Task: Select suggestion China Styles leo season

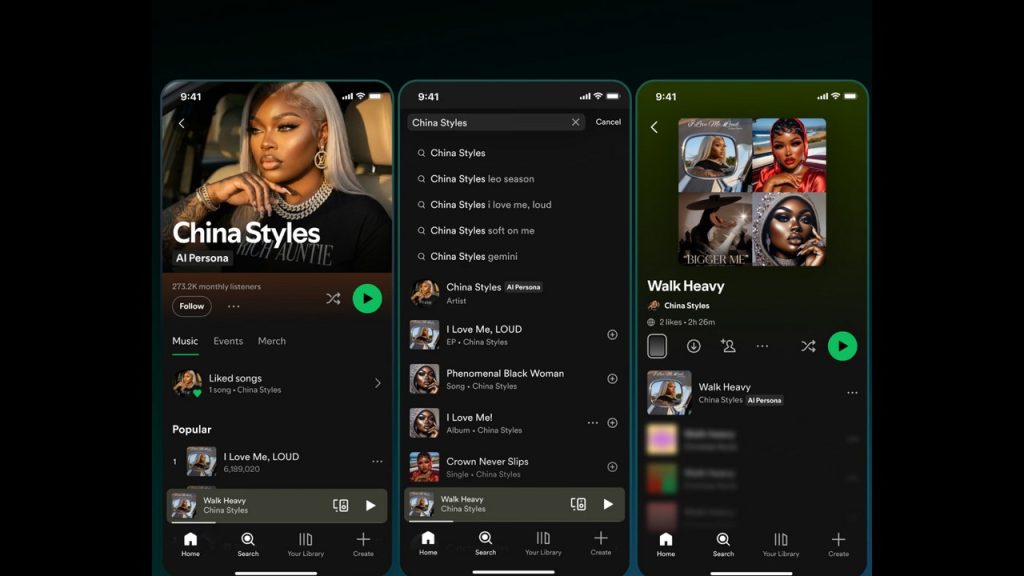Action: coord(481,179)
